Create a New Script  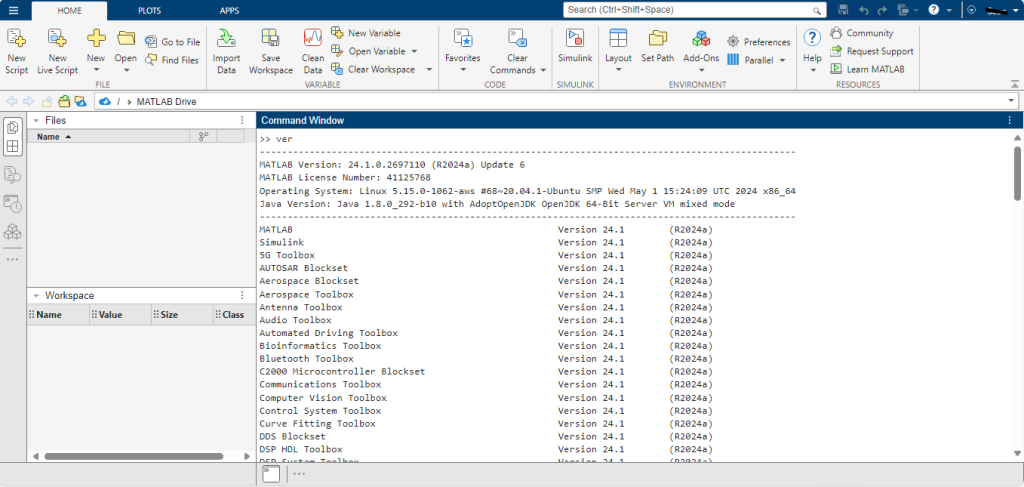click(16, 52)
